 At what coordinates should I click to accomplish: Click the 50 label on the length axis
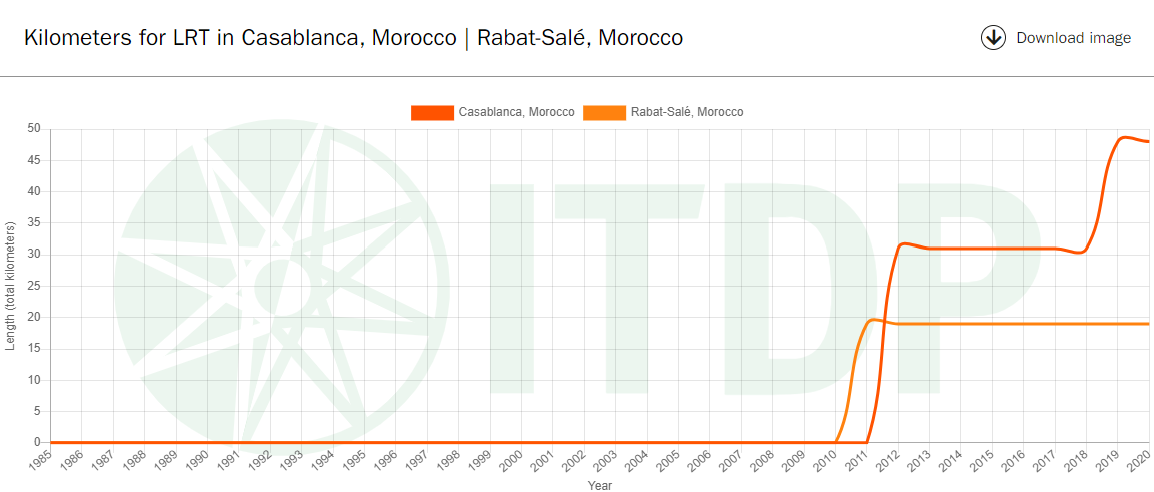33,128
